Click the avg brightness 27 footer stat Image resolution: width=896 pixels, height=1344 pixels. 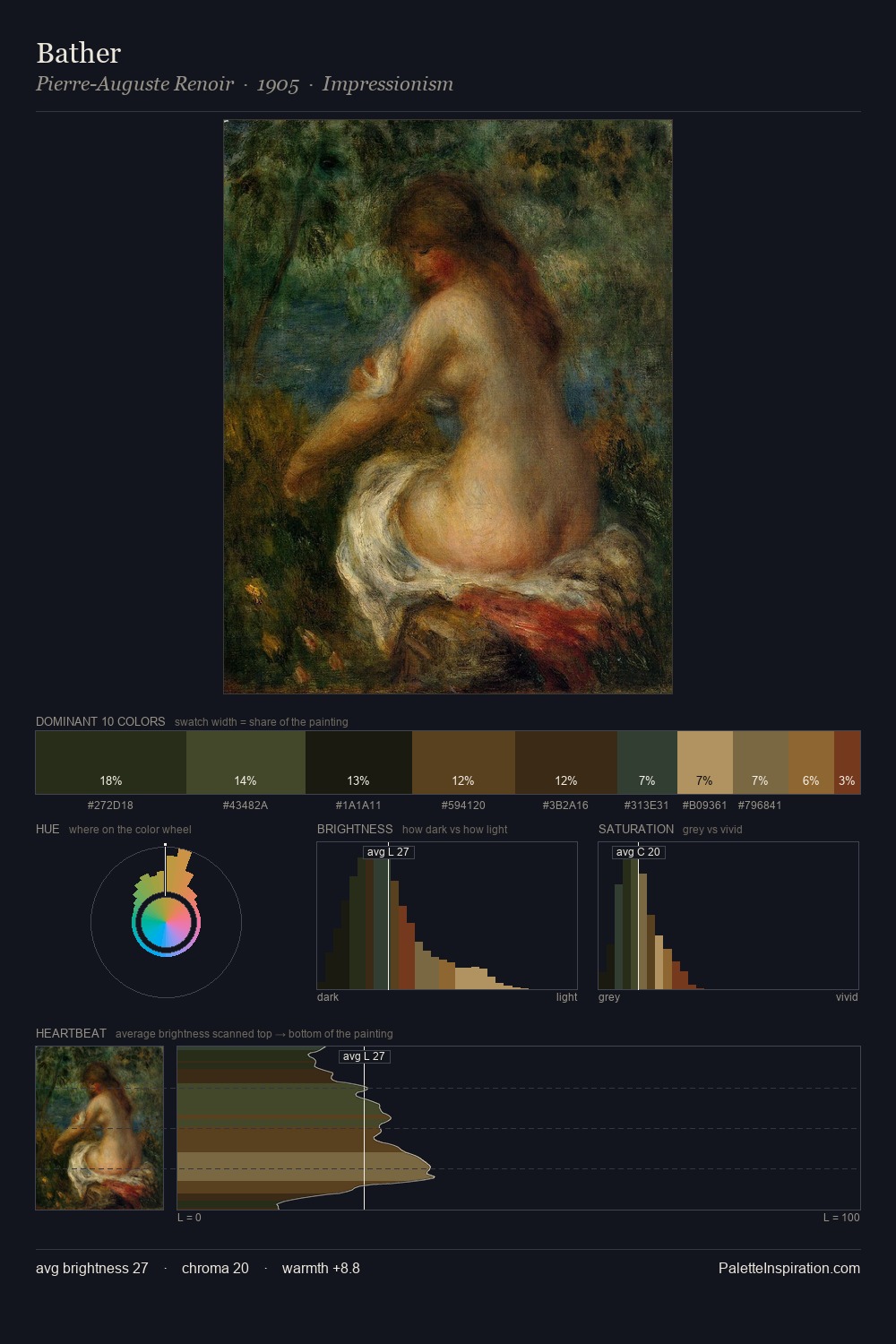tap(92, 1269)
